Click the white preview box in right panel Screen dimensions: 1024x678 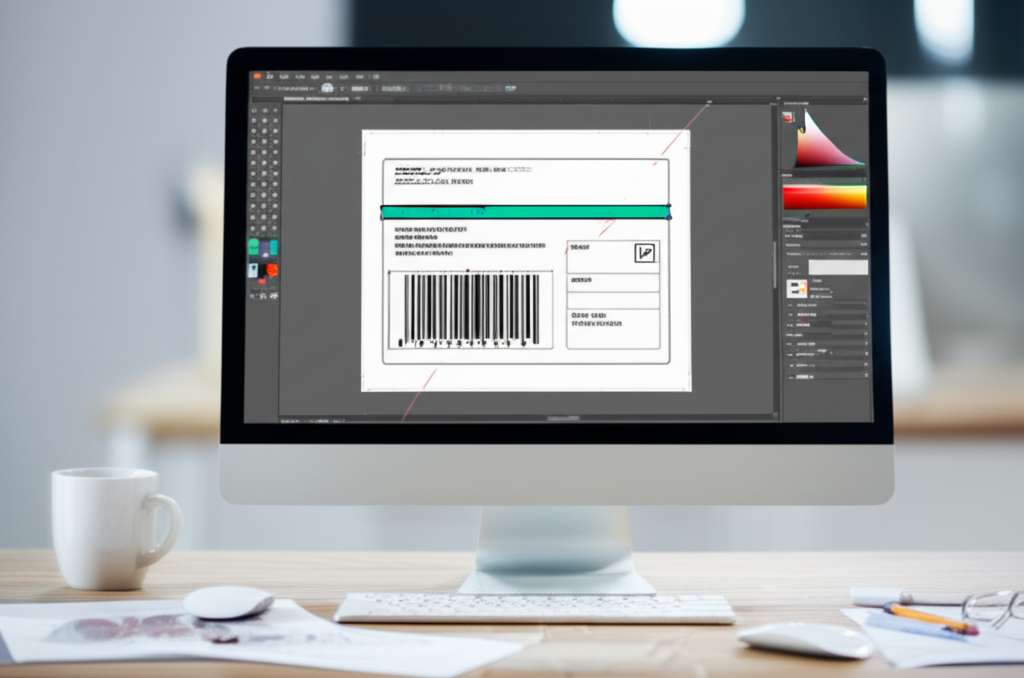pos(838,266)
